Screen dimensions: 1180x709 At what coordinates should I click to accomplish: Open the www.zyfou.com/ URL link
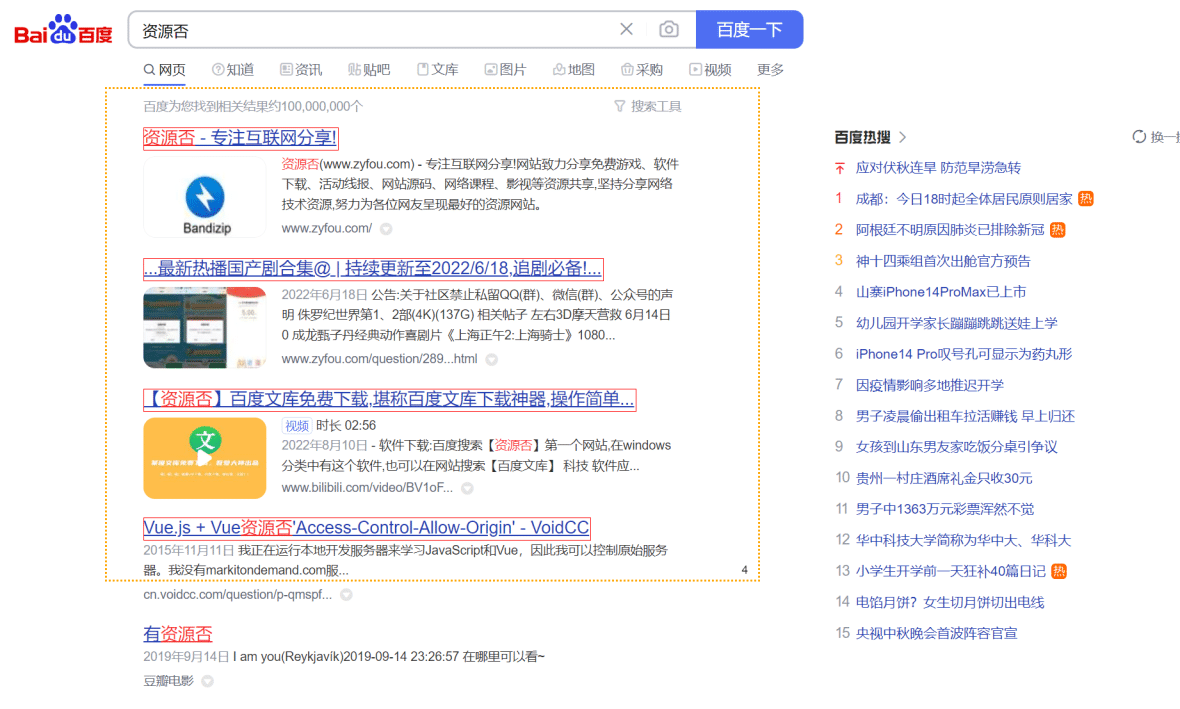(327, 228)
